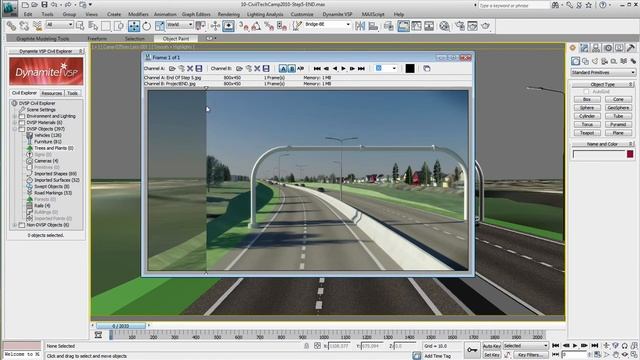Expand the Non-DVSP Objects tree node
640x360 pixels.
[15, 225]
